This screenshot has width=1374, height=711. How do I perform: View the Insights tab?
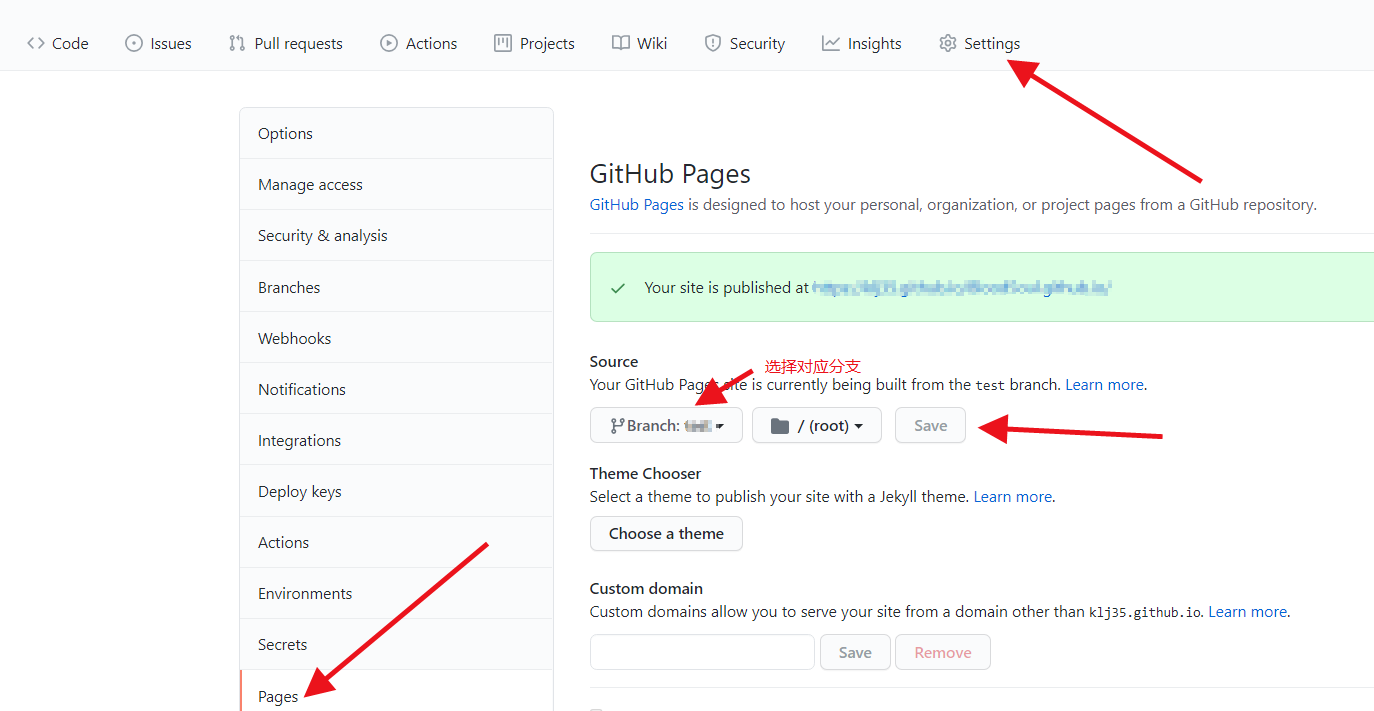tap(862, 43)
